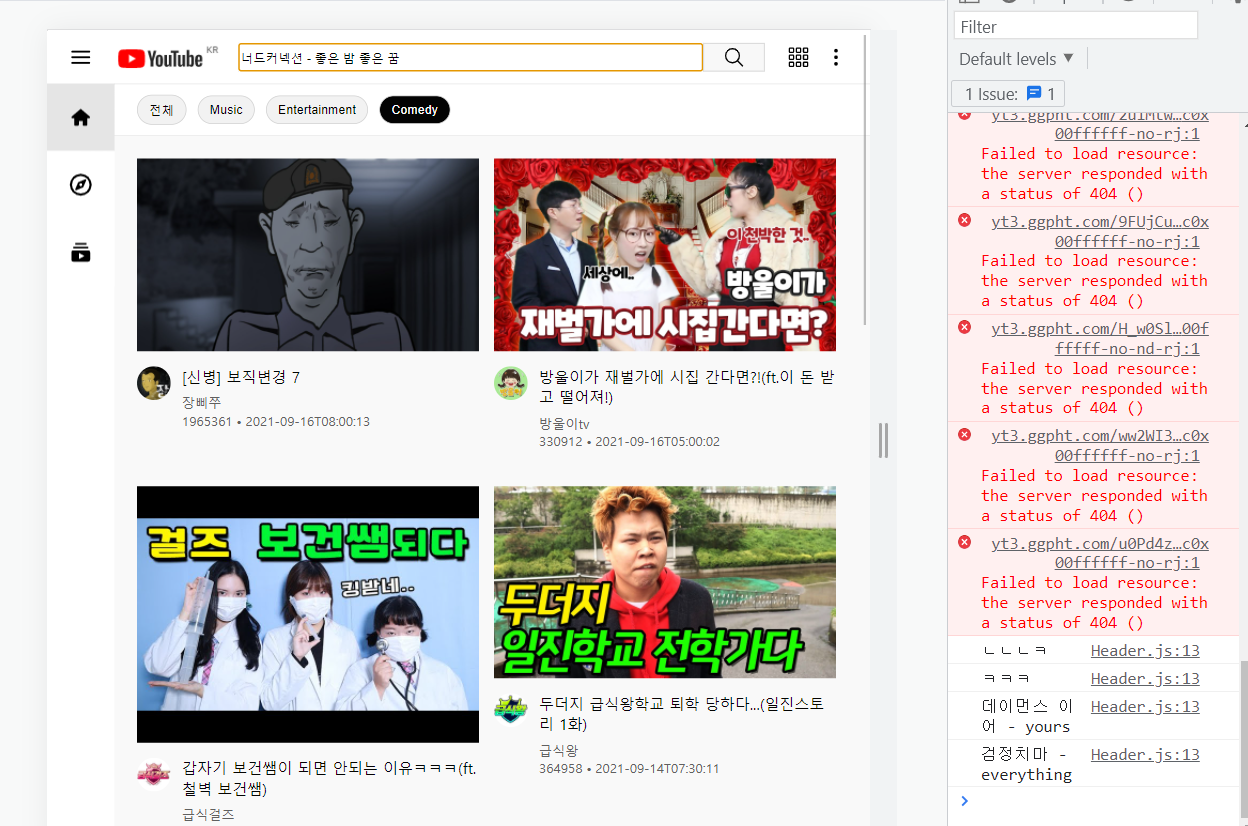Open the yt3.ggpht.com/9FUjCu resource link
The width and height of the screenshot is (1248, 826).
click(x=1100, y=231)
